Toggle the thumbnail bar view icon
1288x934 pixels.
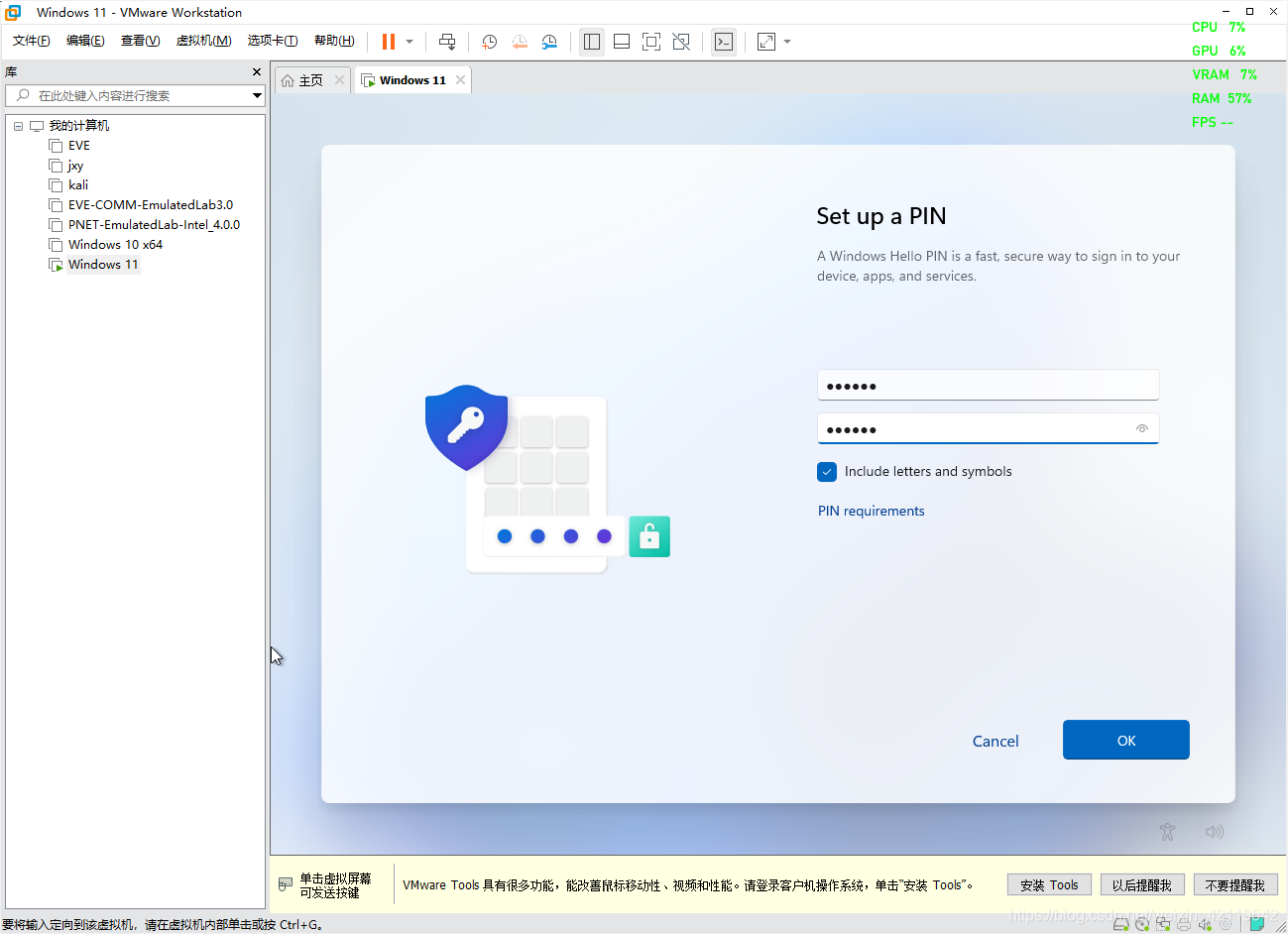[x=622, y=42]
